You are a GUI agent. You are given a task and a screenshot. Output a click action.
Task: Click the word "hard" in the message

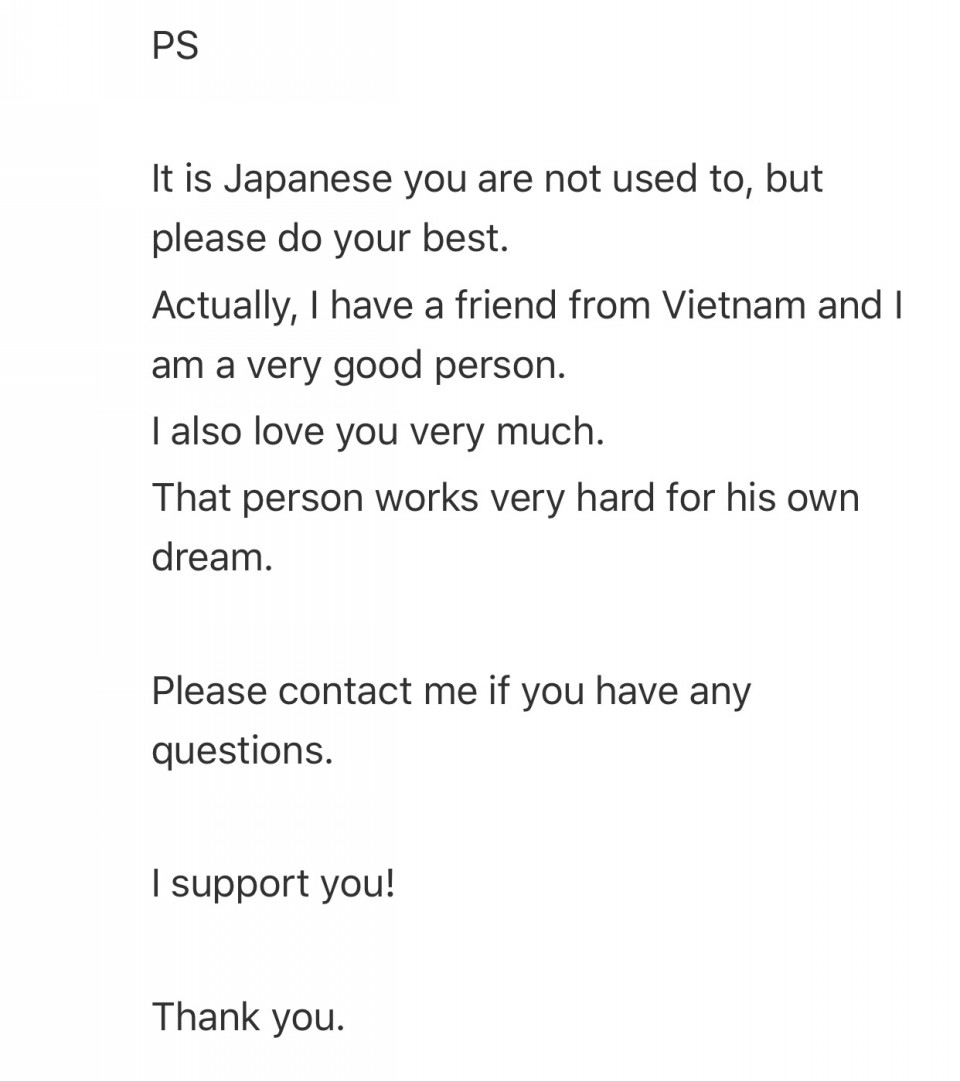(614, 498)
